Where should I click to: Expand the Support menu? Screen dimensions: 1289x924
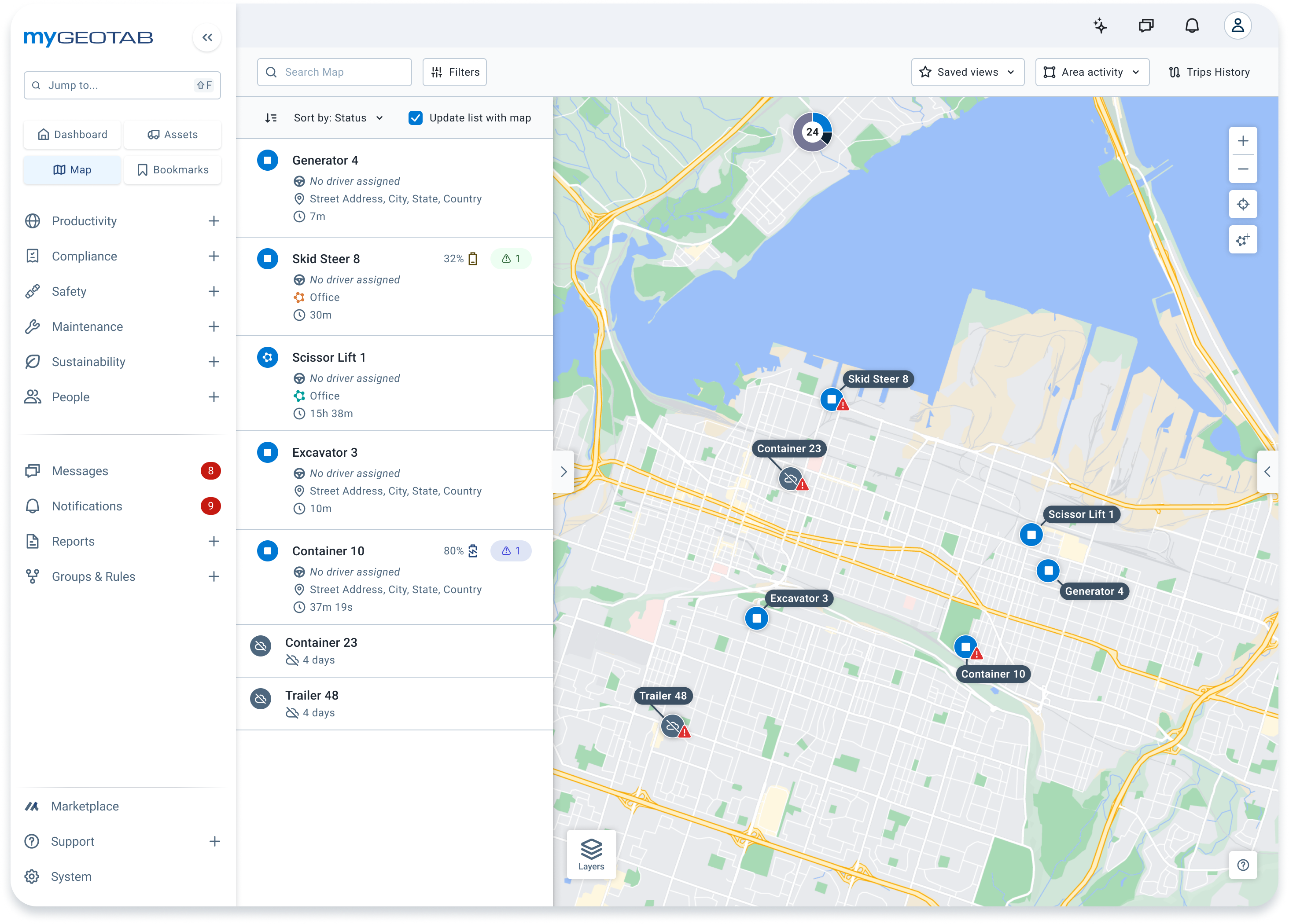click(x=214, y=842)
